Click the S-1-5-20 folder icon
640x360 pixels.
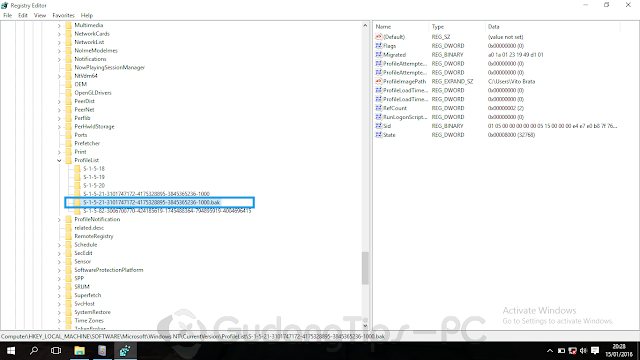point(77,186)
